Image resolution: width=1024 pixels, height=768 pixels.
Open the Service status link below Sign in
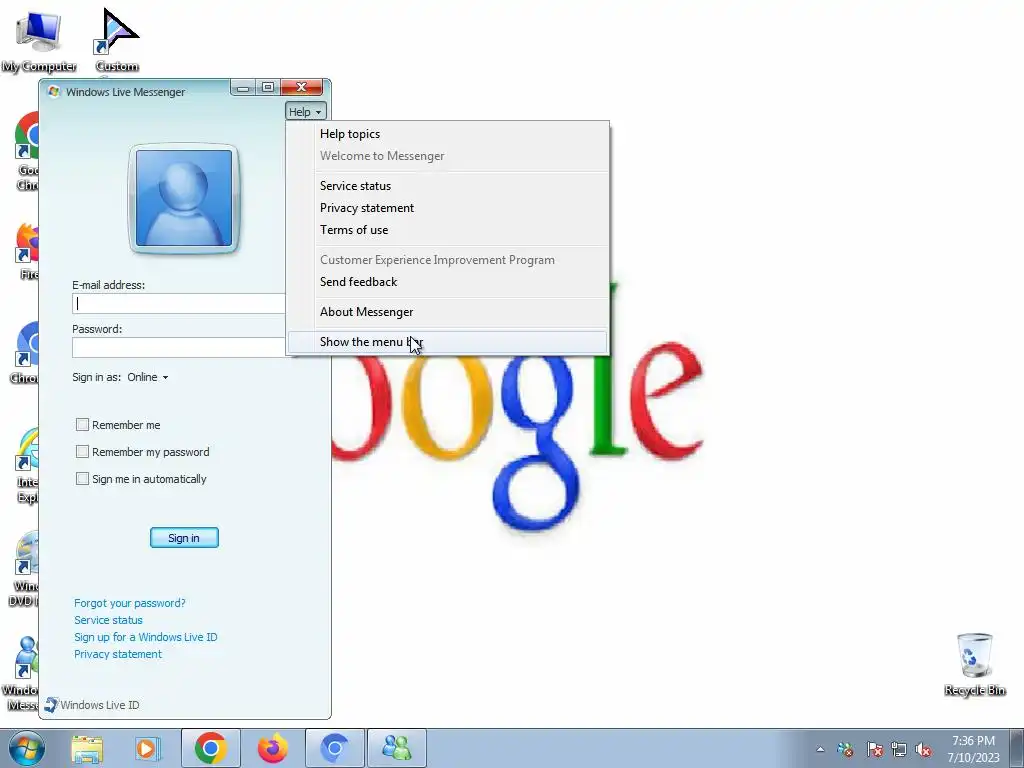(x=108, y=620)
